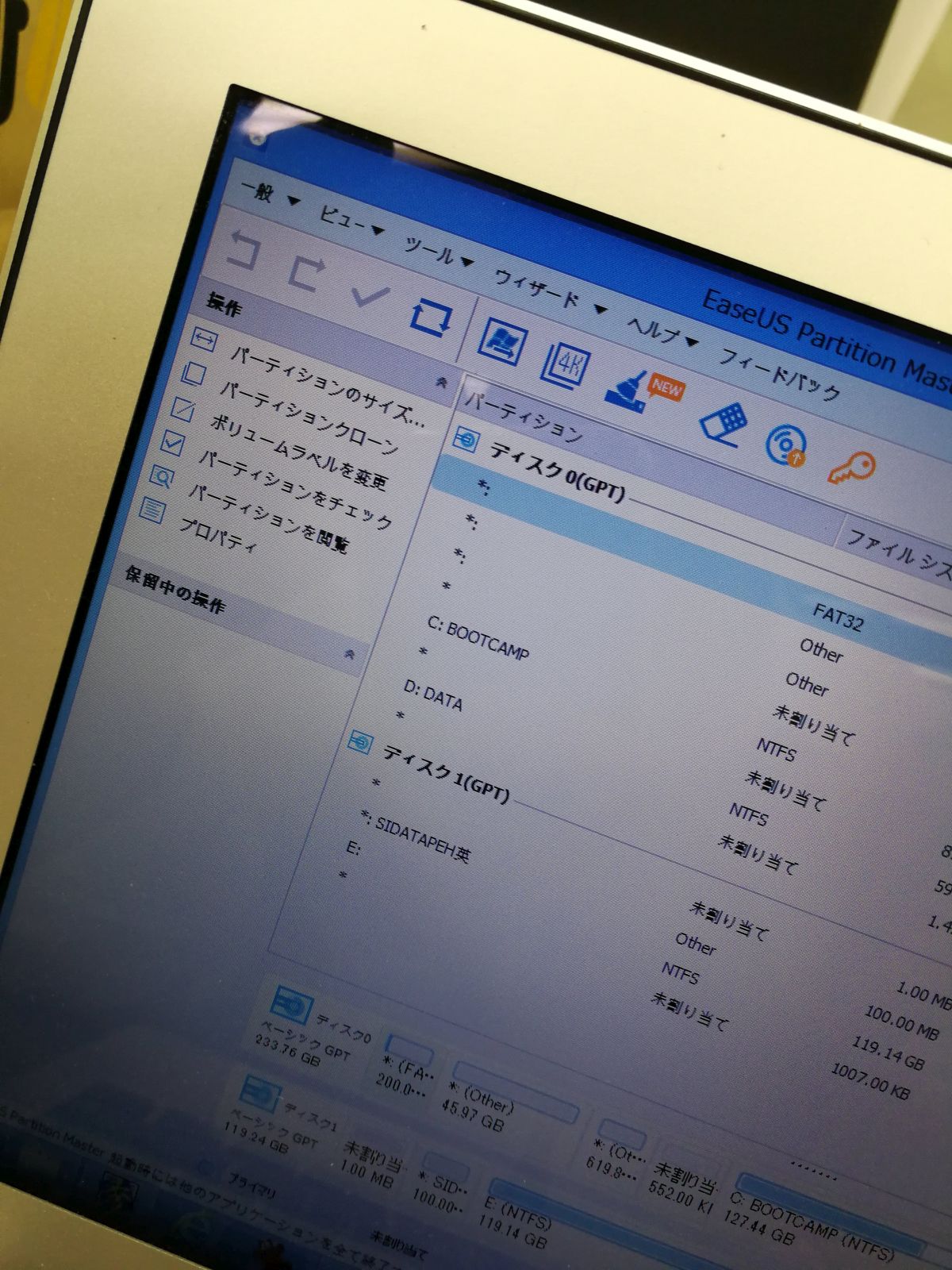
Task: Open the ツール menu
Action: (x=439, y=252)
